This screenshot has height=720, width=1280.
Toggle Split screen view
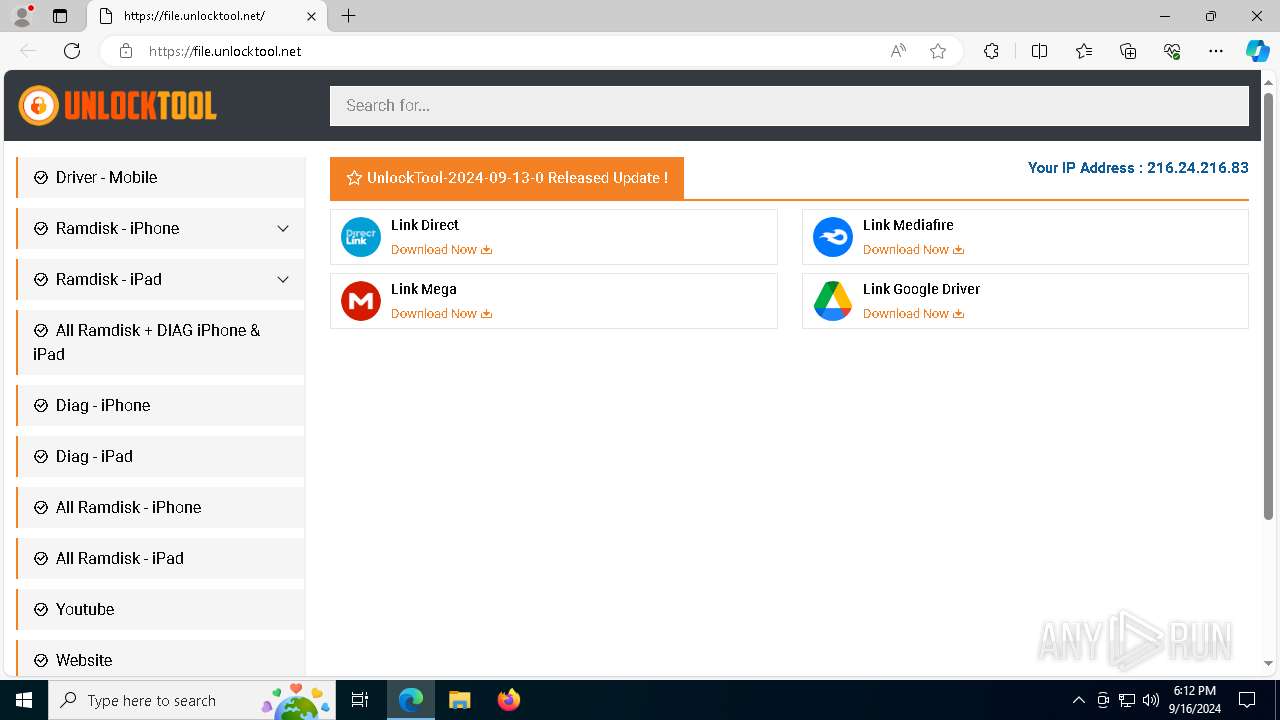1039,51
